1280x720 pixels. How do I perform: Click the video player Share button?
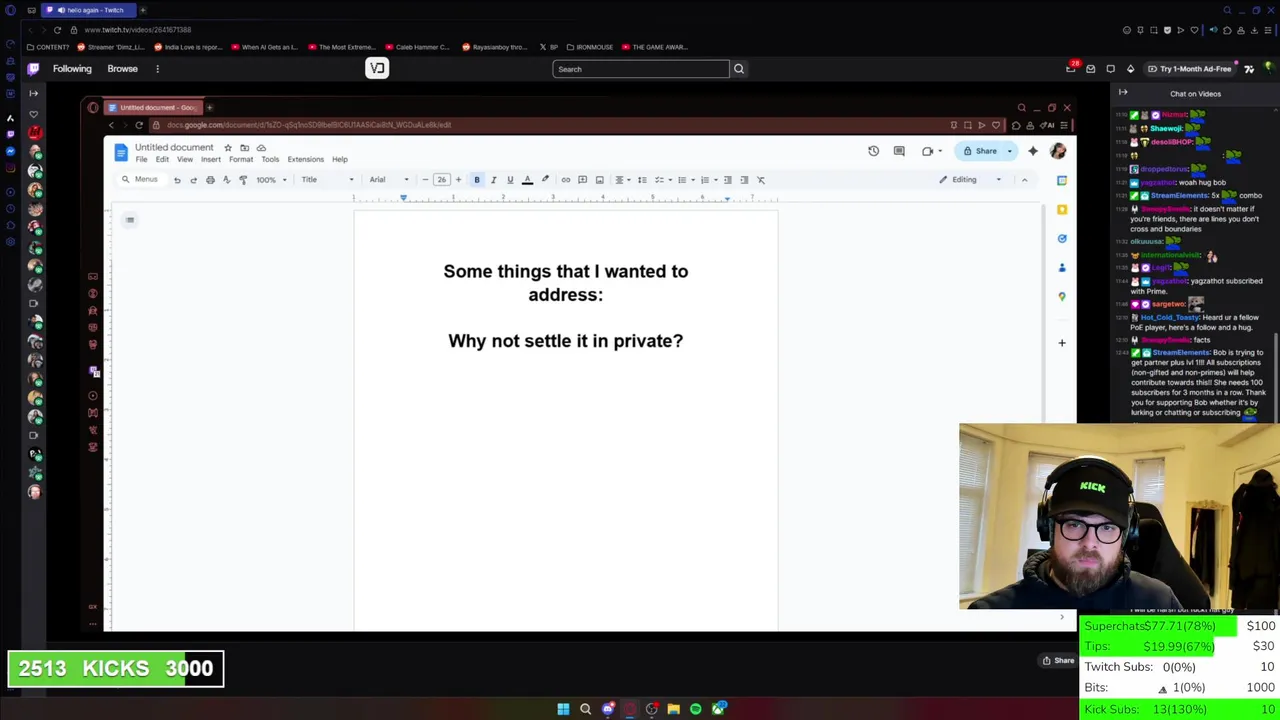click(x=1058, y=660)
